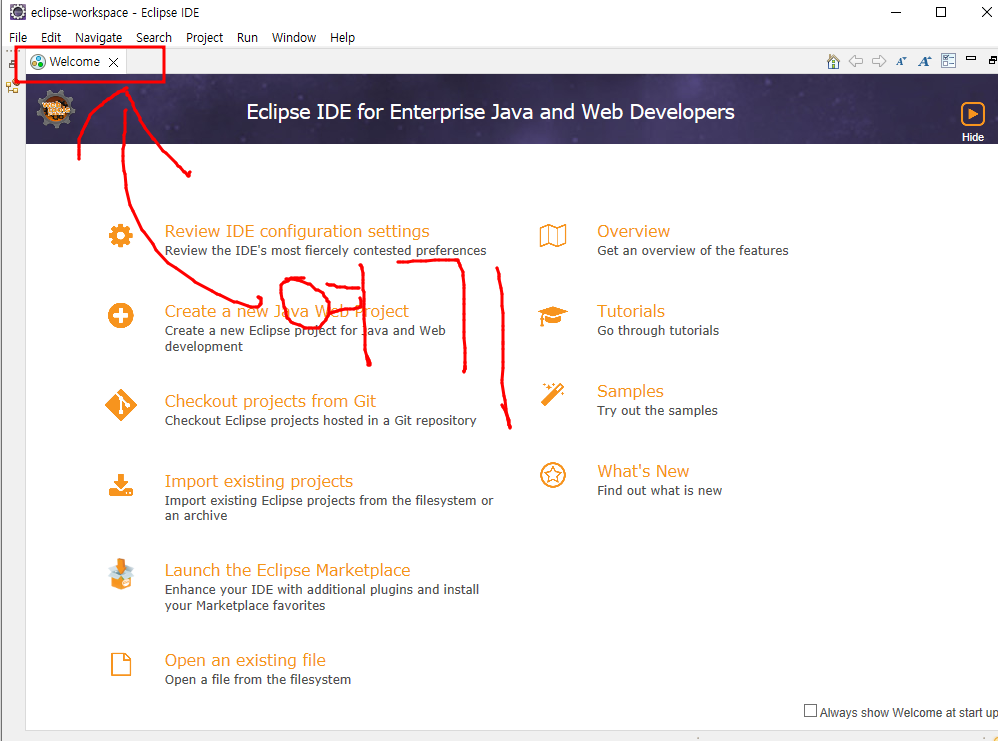
Task: Open the Navigate menu
Action: click(x=99, y=38)
